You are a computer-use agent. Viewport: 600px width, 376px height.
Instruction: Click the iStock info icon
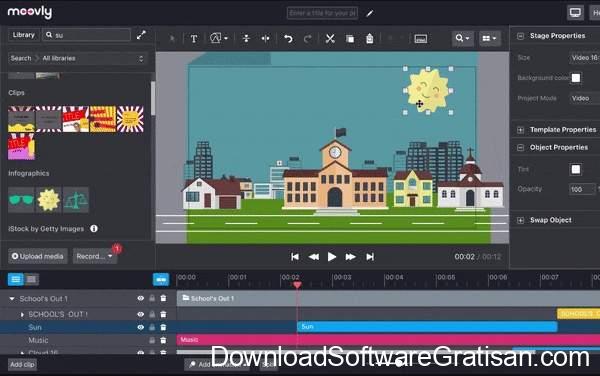(94, 228)
